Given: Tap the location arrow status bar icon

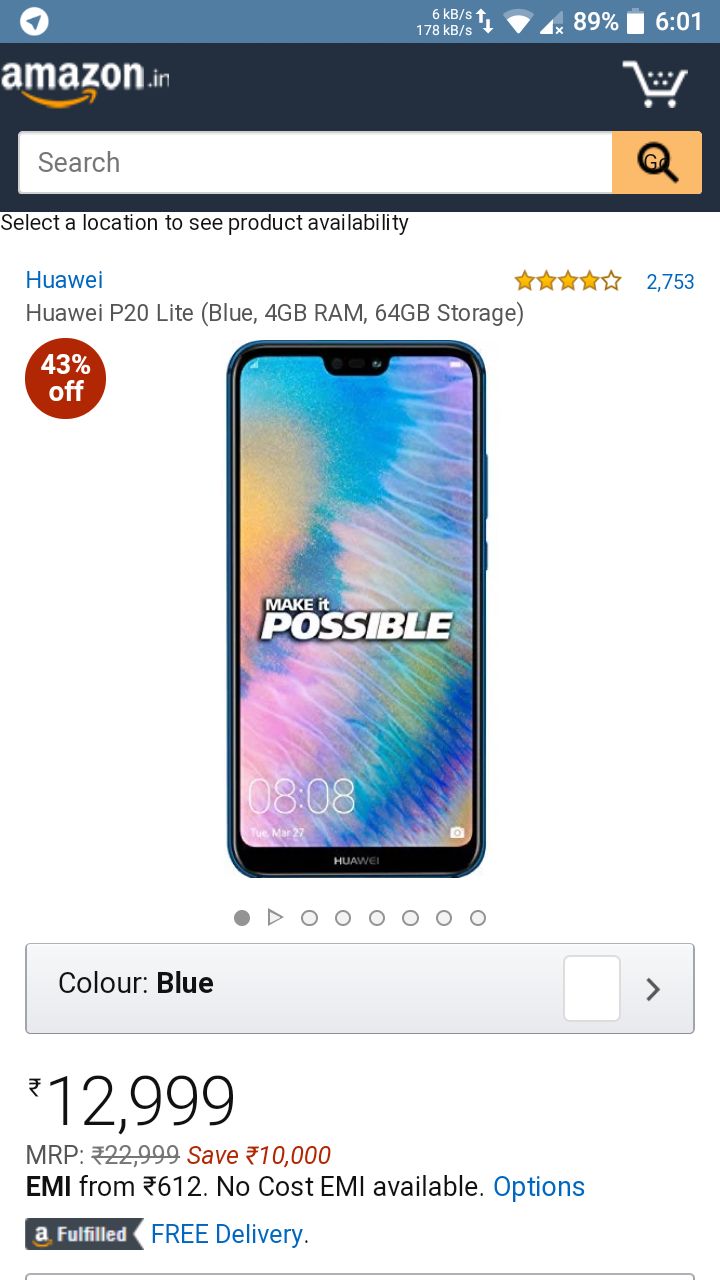Looking at the screenshot, I should 34,21.
